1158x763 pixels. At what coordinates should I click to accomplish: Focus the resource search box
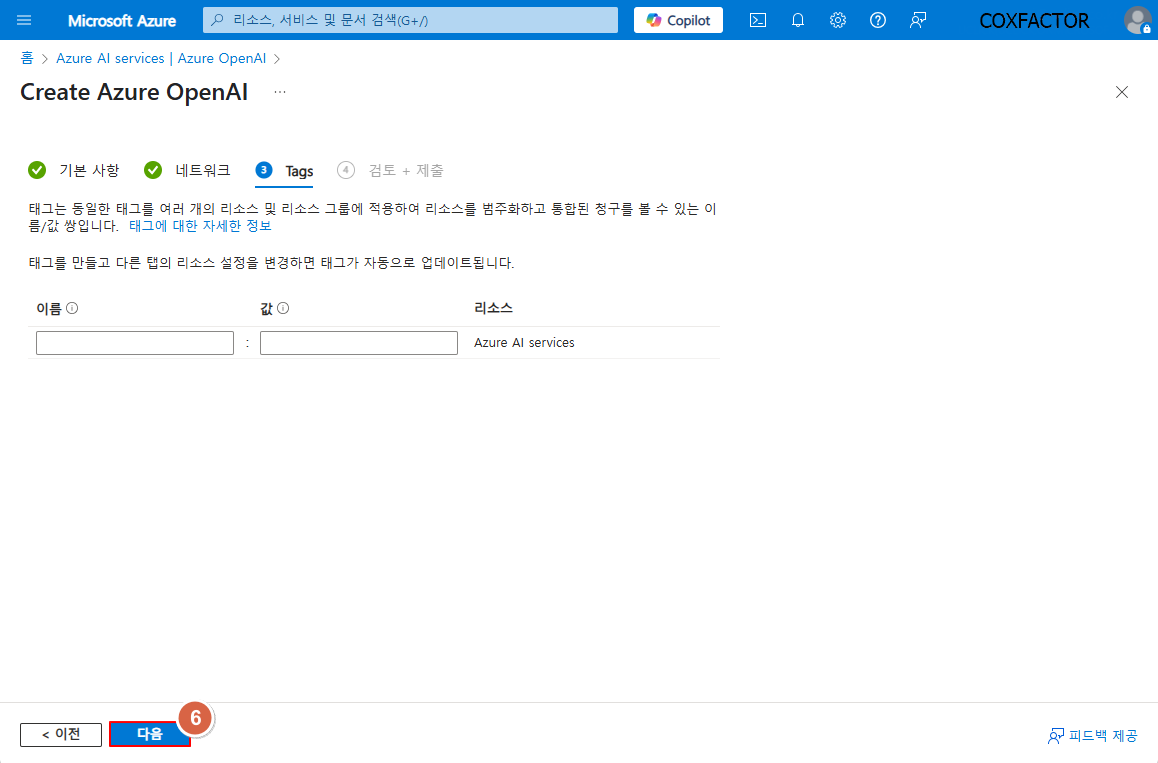(x=410, y=20)
